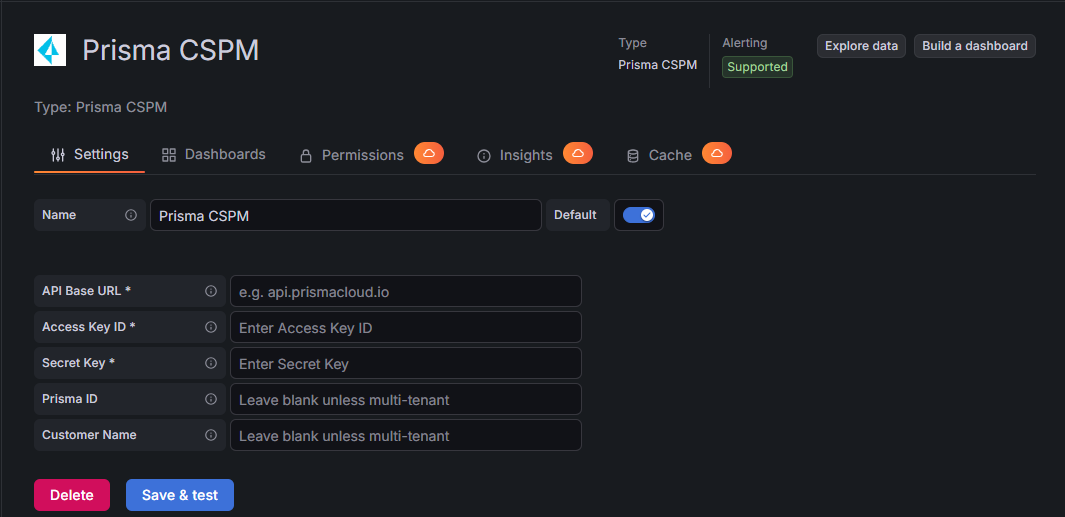The width and height of the screenshot is (1065, 517).
Task: Click the Prisma CSPM plugin logo
Action: [50, 50]
